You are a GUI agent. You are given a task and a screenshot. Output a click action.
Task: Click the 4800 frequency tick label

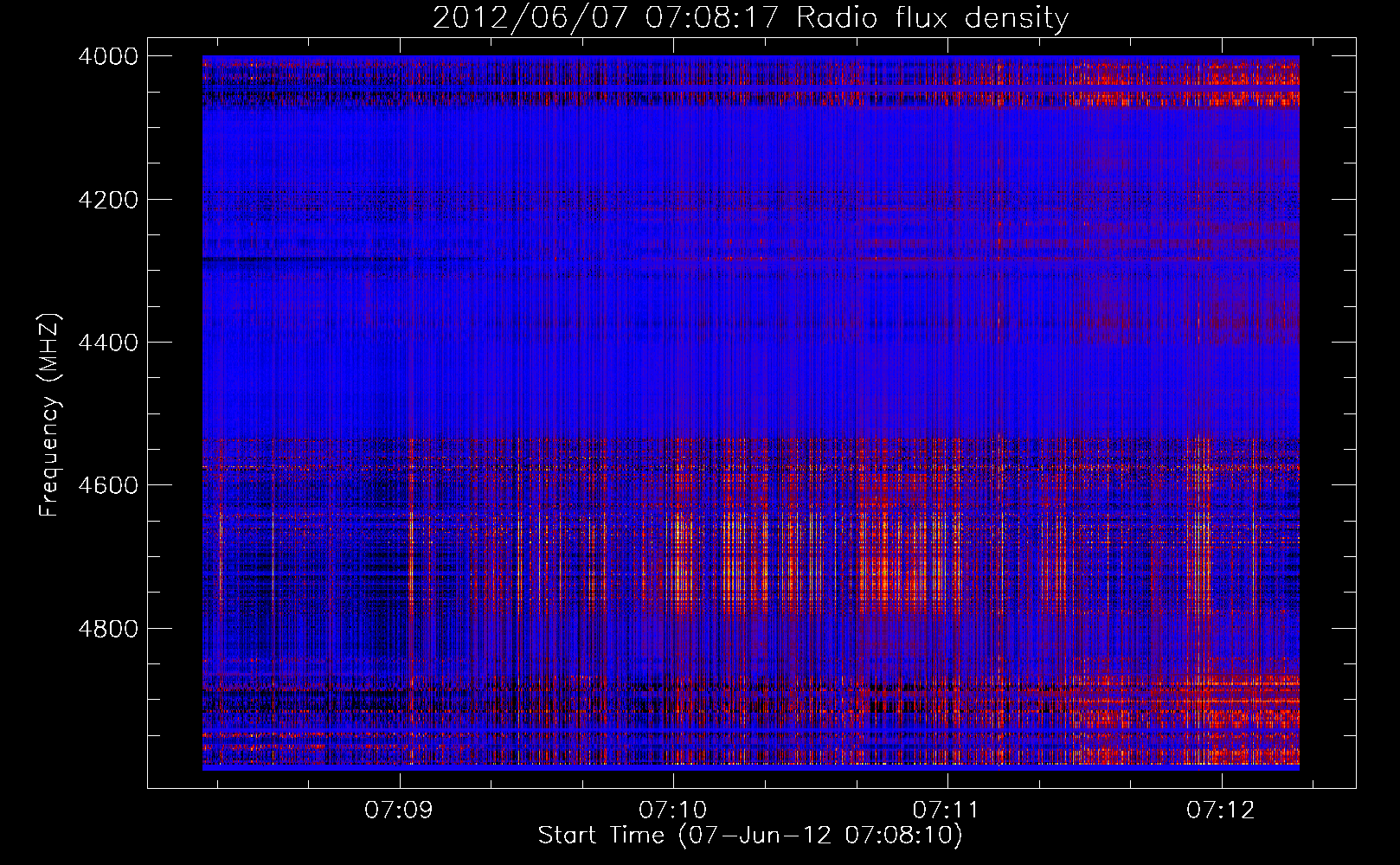tap(108, 629)
